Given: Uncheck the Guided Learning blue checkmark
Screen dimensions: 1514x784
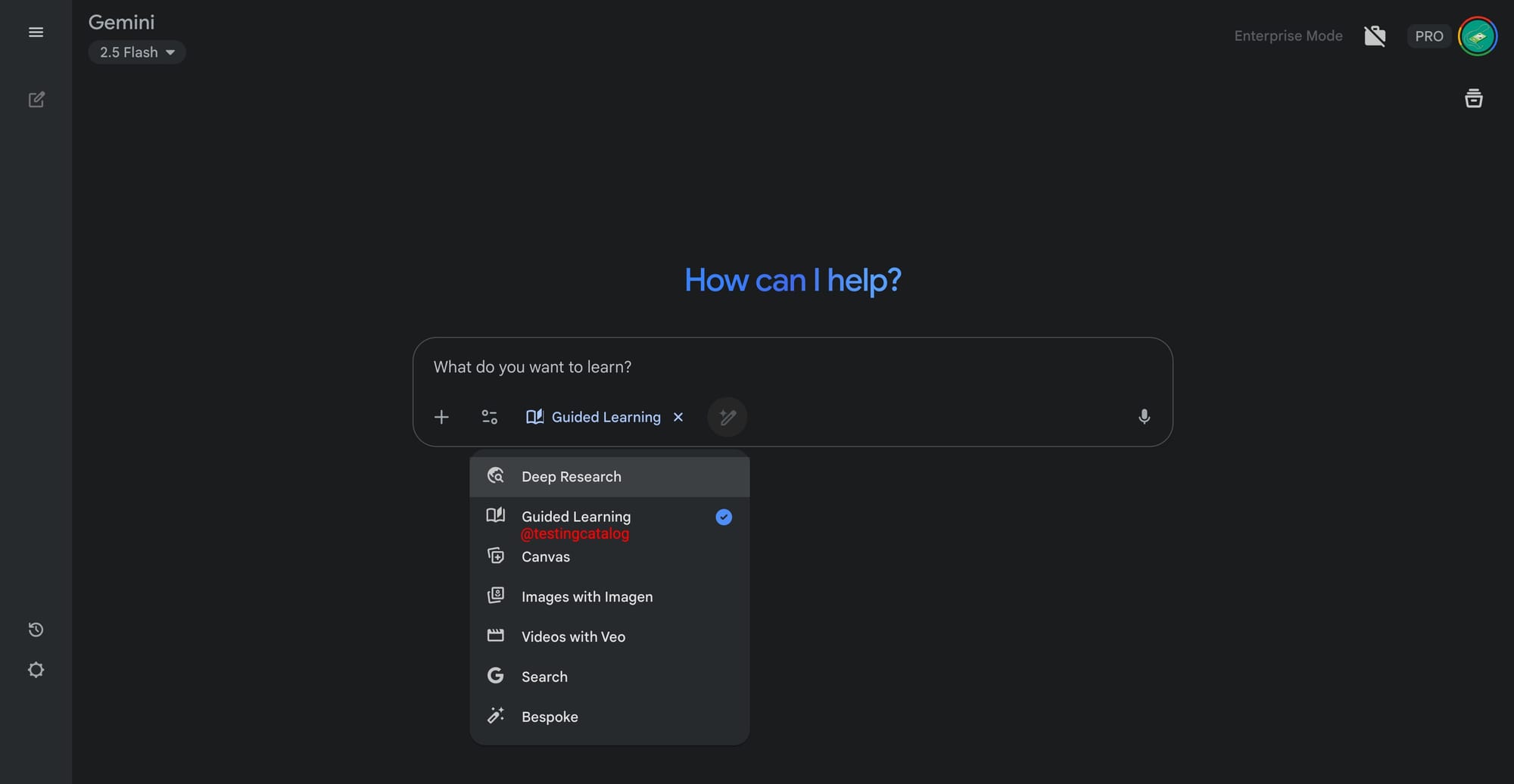Looking at the screenshot, I should 724,517.
